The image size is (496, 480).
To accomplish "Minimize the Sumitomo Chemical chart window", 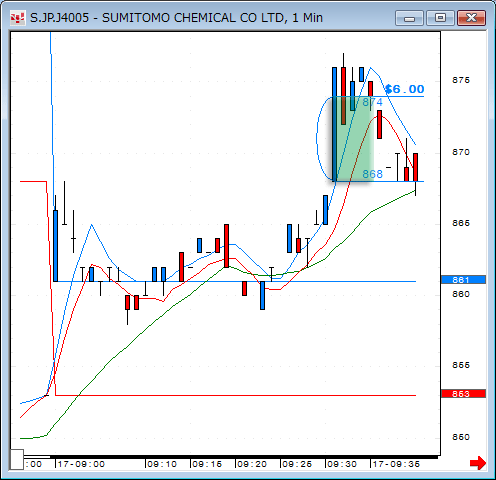I will (409, 18).
